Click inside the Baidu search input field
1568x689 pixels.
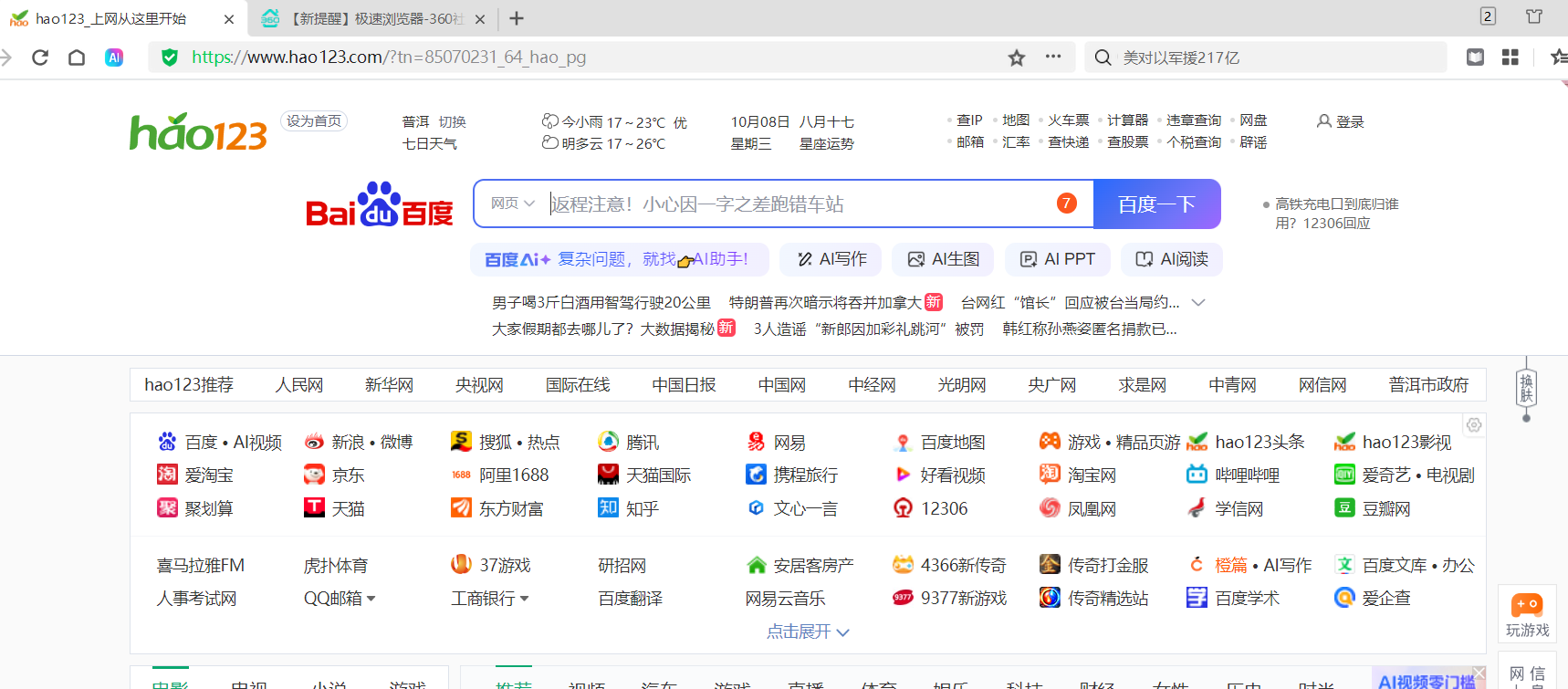click(794, 204)
